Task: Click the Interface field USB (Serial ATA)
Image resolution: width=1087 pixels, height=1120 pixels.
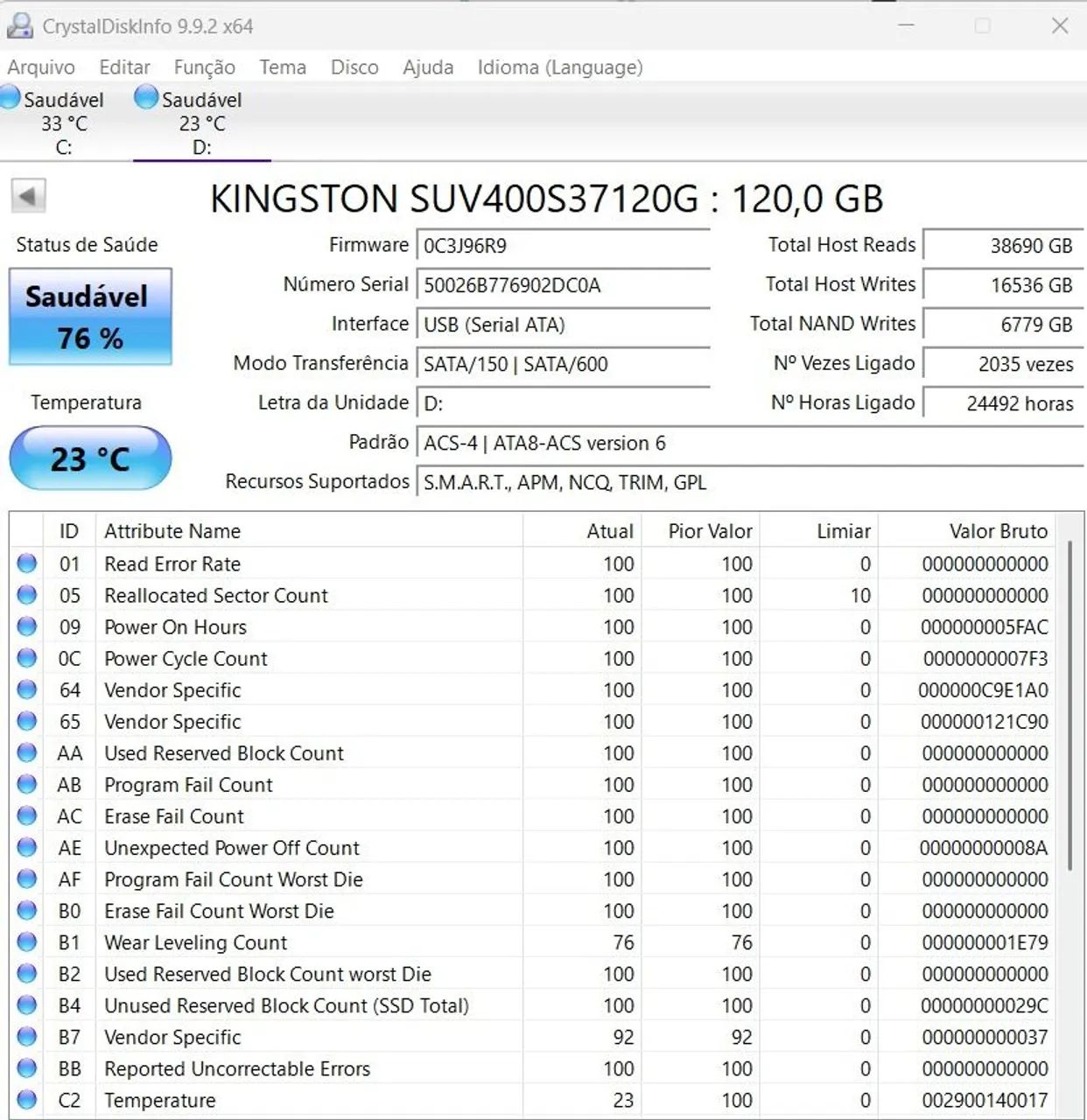Action: (563, 325)
